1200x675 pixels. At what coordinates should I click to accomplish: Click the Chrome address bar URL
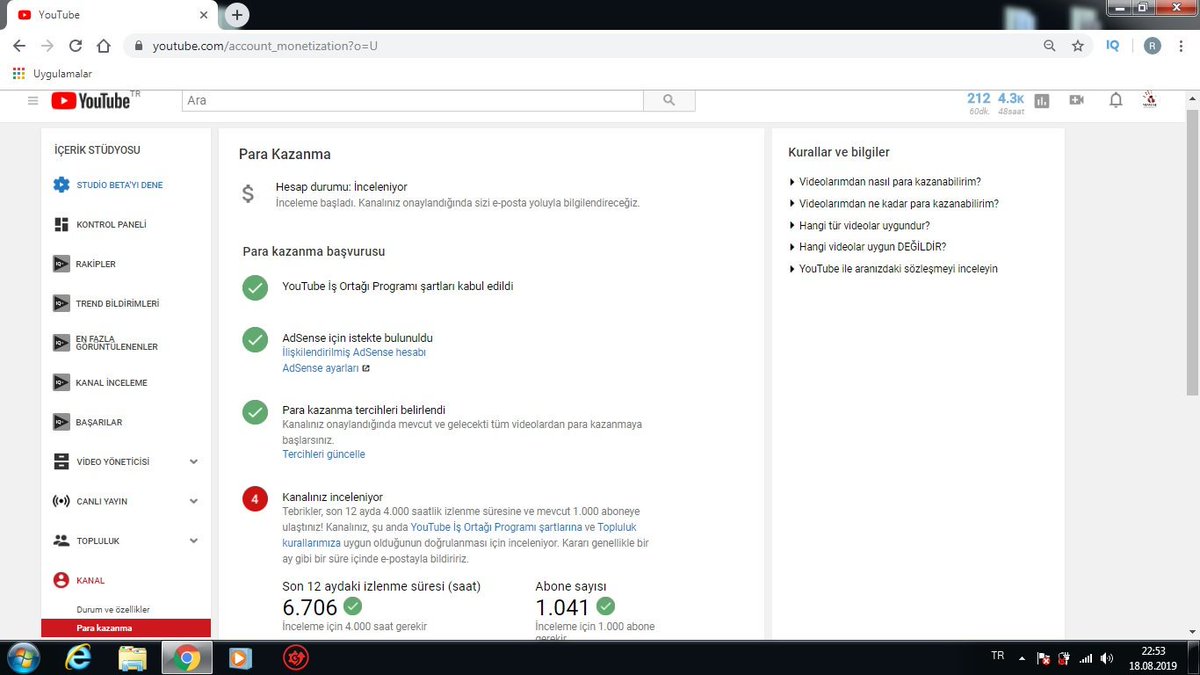pos(264,46)
